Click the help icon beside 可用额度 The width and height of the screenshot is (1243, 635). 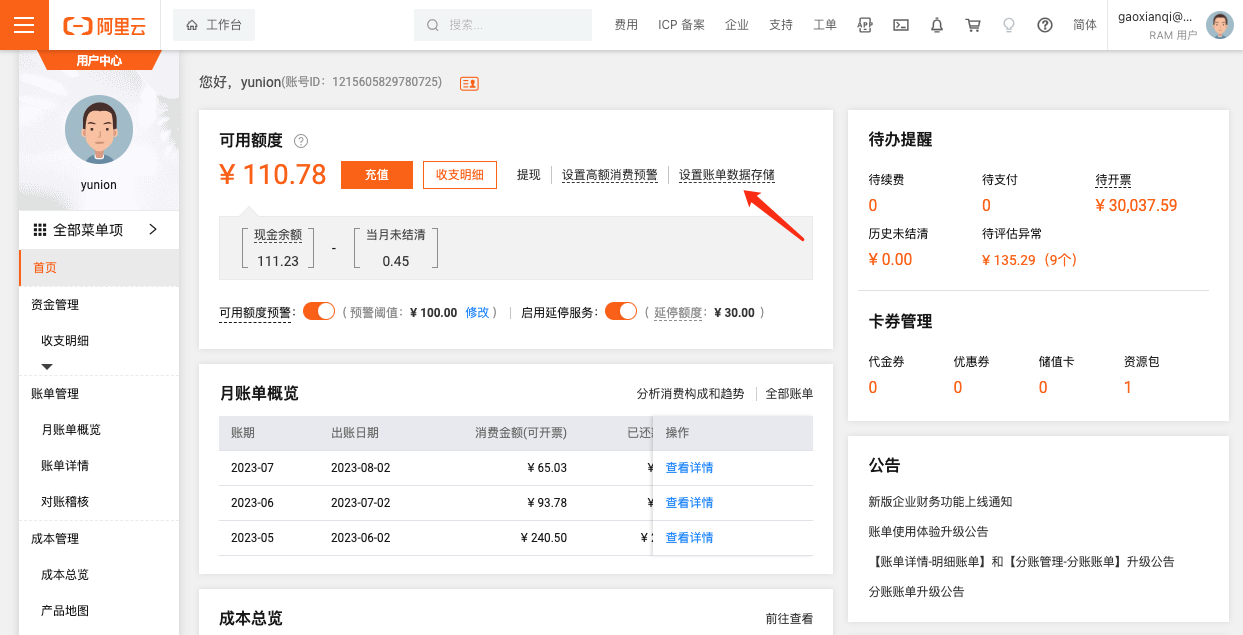pos(301,141)
